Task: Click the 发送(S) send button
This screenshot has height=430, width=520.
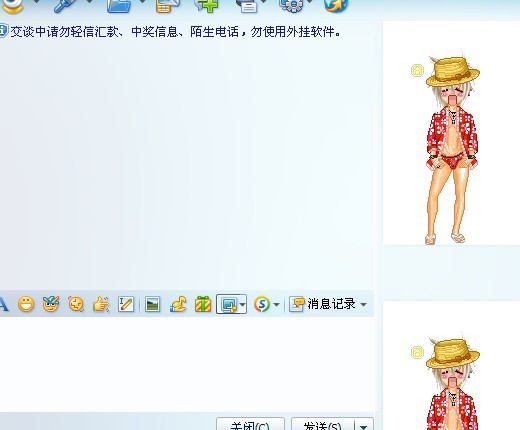Action: pyautogui.click(x=323, y=424)
